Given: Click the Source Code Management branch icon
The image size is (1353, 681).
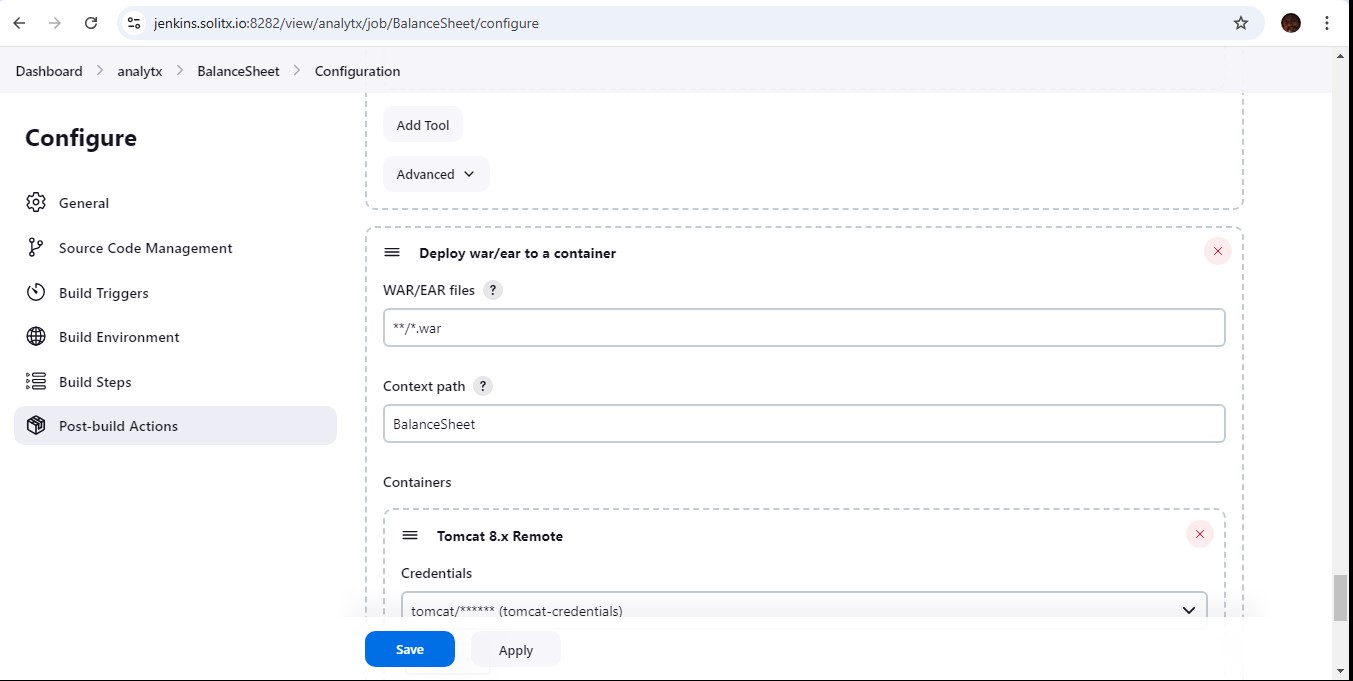Looking at the screenshot, I should click(36, 248).
